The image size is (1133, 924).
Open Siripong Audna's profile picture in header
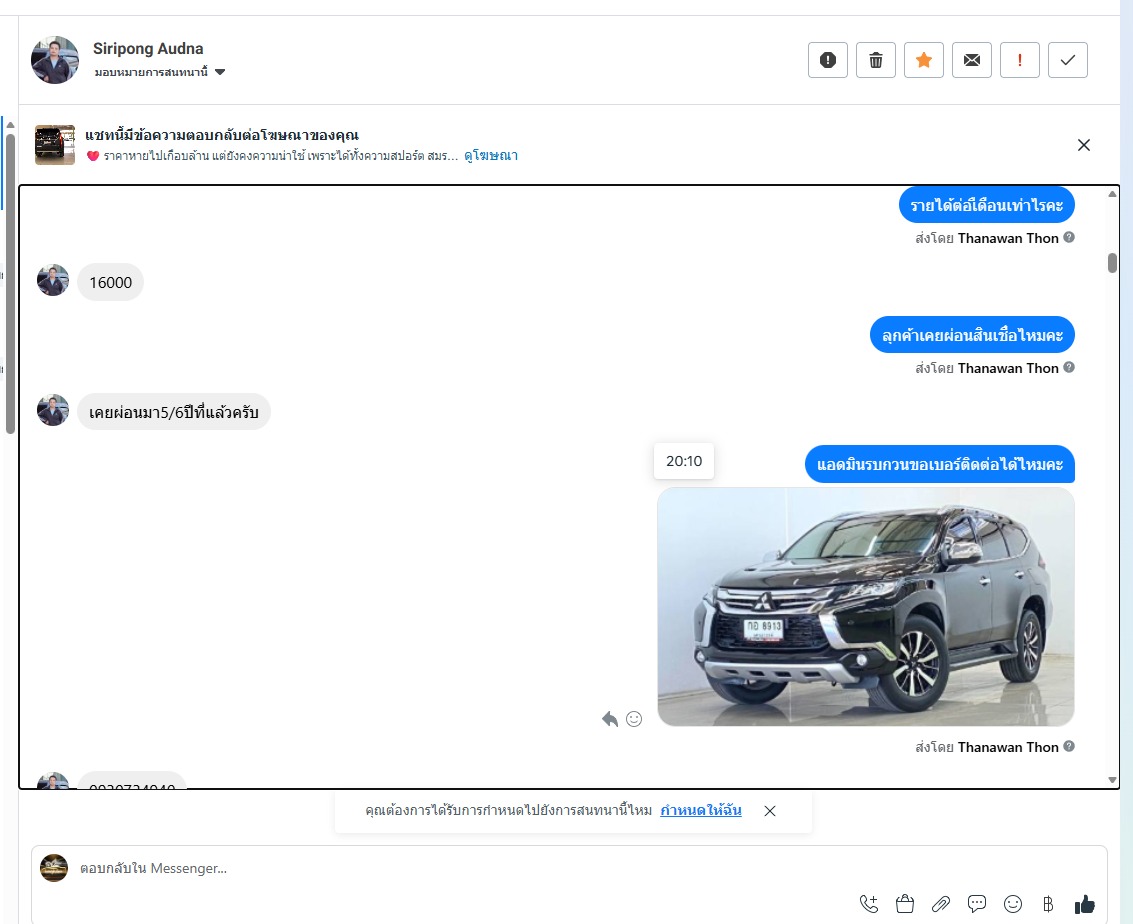55,60
